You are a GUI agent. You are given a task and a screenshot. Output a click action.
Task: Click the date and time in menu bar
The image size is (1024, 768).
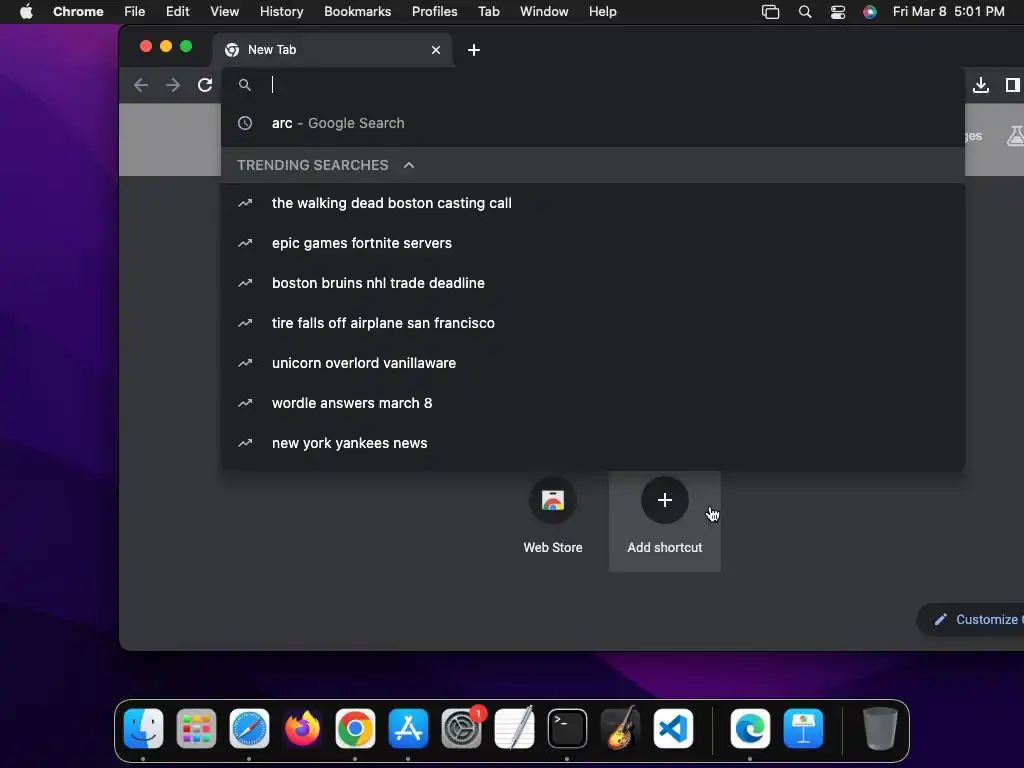coord(948,12)
